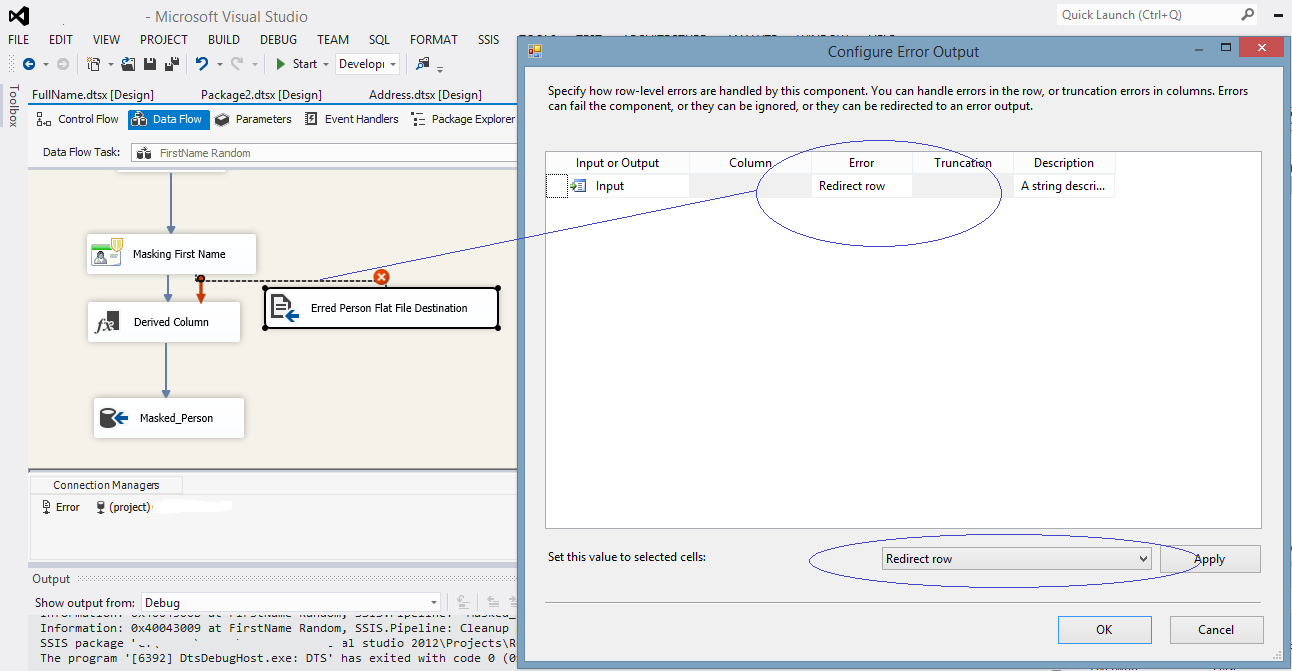Screen dimensions: 1292x671
Task: Click the Visual Studio logo icon
Action: 18,16
